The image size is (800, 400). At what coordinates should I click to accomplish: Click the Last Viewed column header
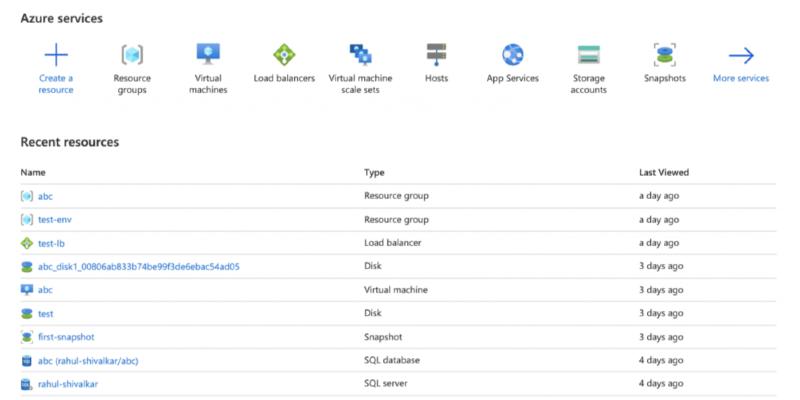click(664, 172)
